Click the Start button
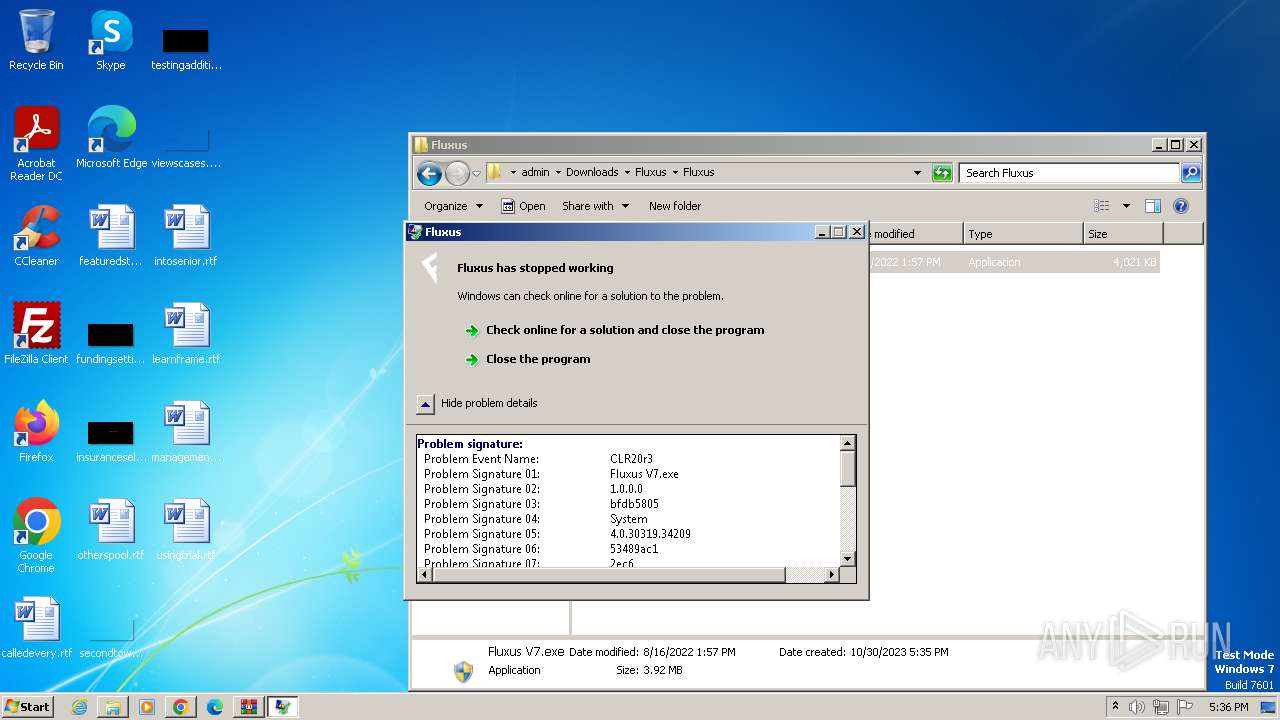The width and height of the screenshot is (1280, 720). click(x=28, y=707)
